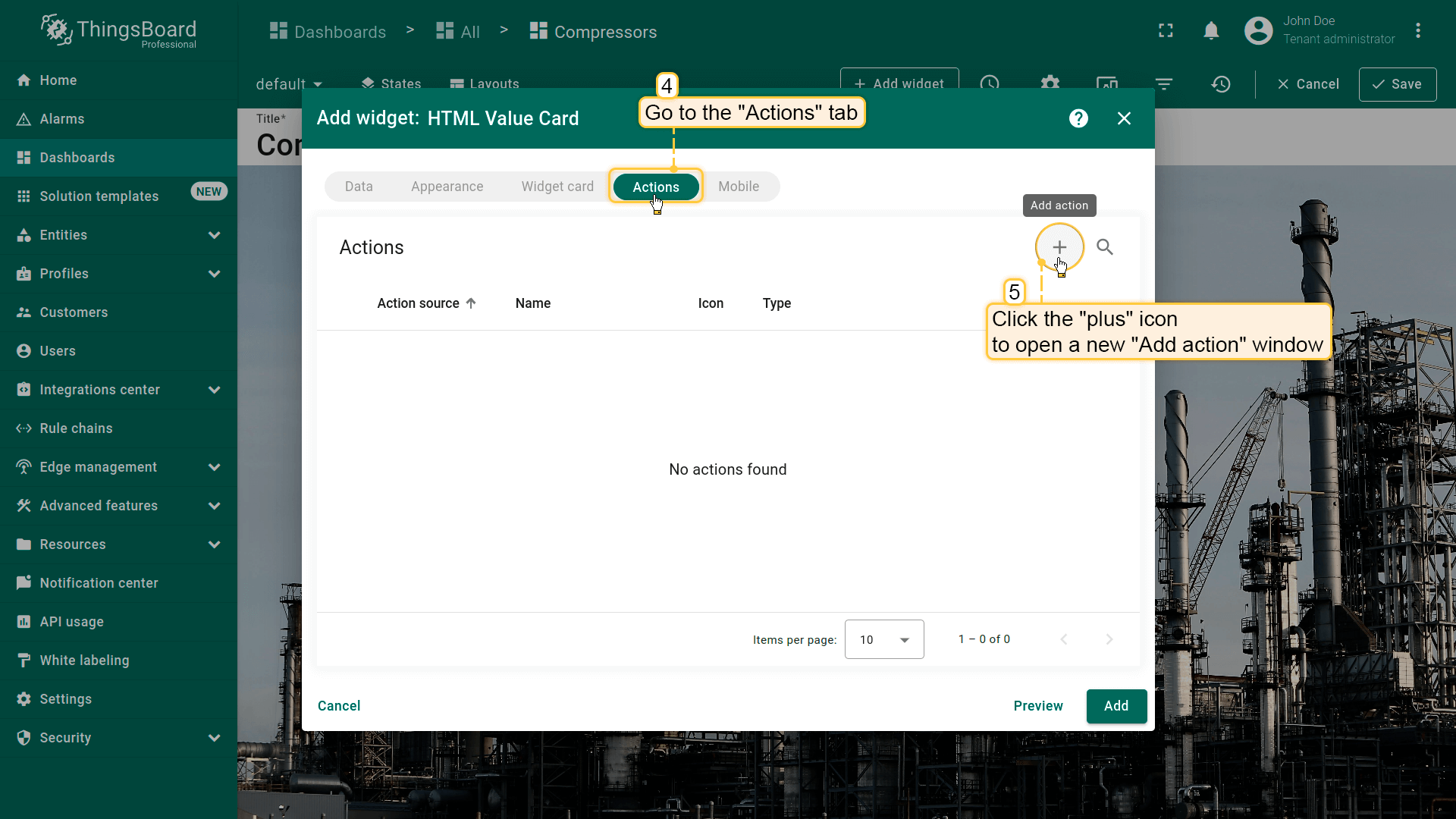Switch to the Widget card tab
1456x819 pixels.
point(557,187)
